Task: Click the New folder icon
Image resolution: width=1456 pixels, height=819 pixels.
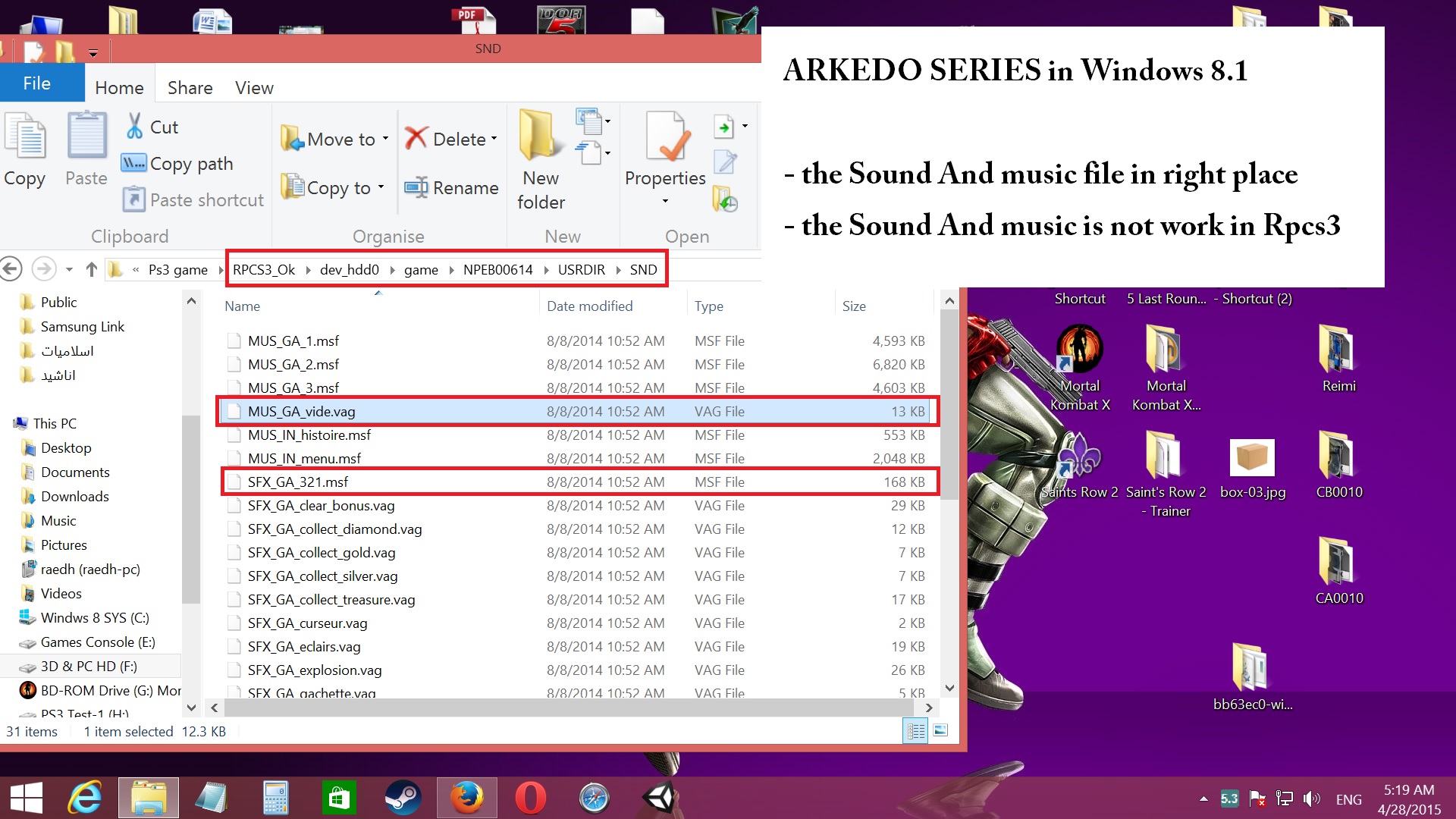Action: click(x=540, y=136)
